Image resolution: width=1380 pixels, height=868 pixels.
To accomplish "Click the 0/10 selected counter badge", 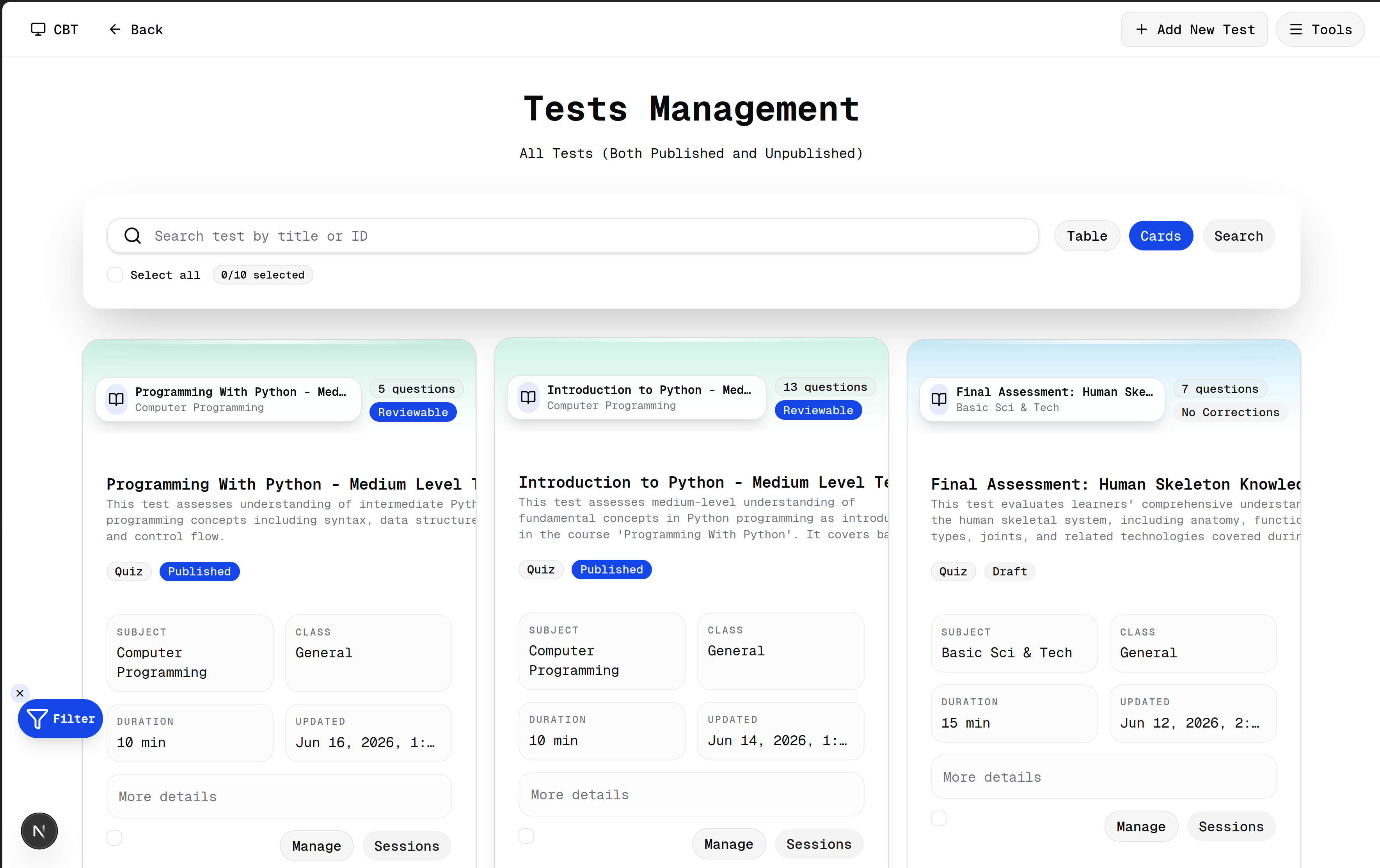I will (263, 274).
